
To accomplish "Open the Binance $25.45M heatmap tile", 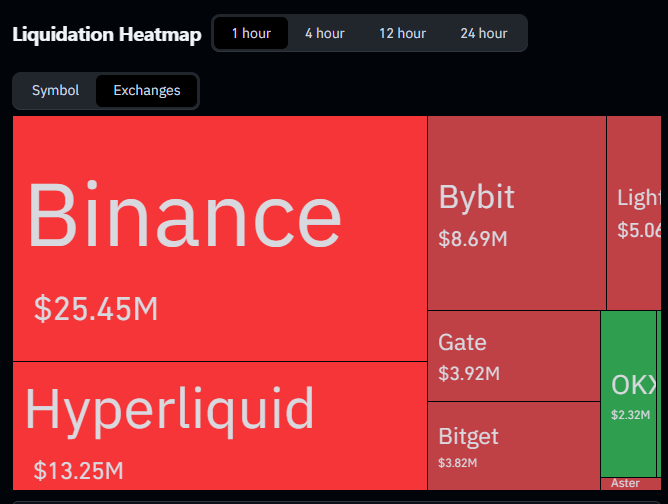I will coord(220,239).
